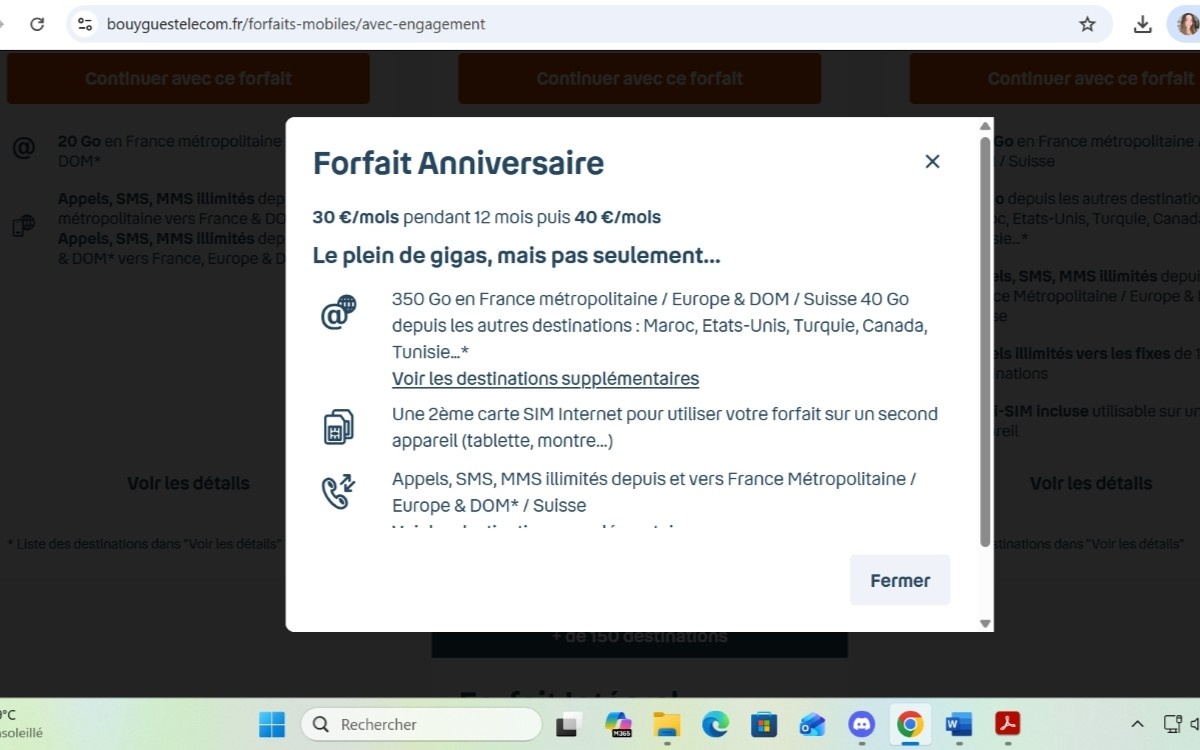Click the data globe @ icon in dialog
This screenshot has height=750, width=1200.
[x=338, y=312]
